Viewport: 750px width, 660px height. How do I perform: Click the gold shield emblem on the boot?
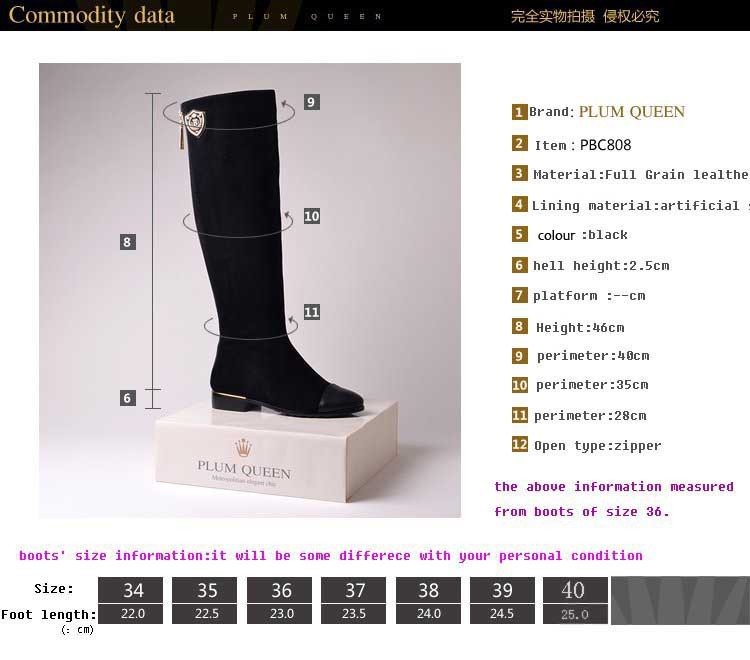click(195, 123)
